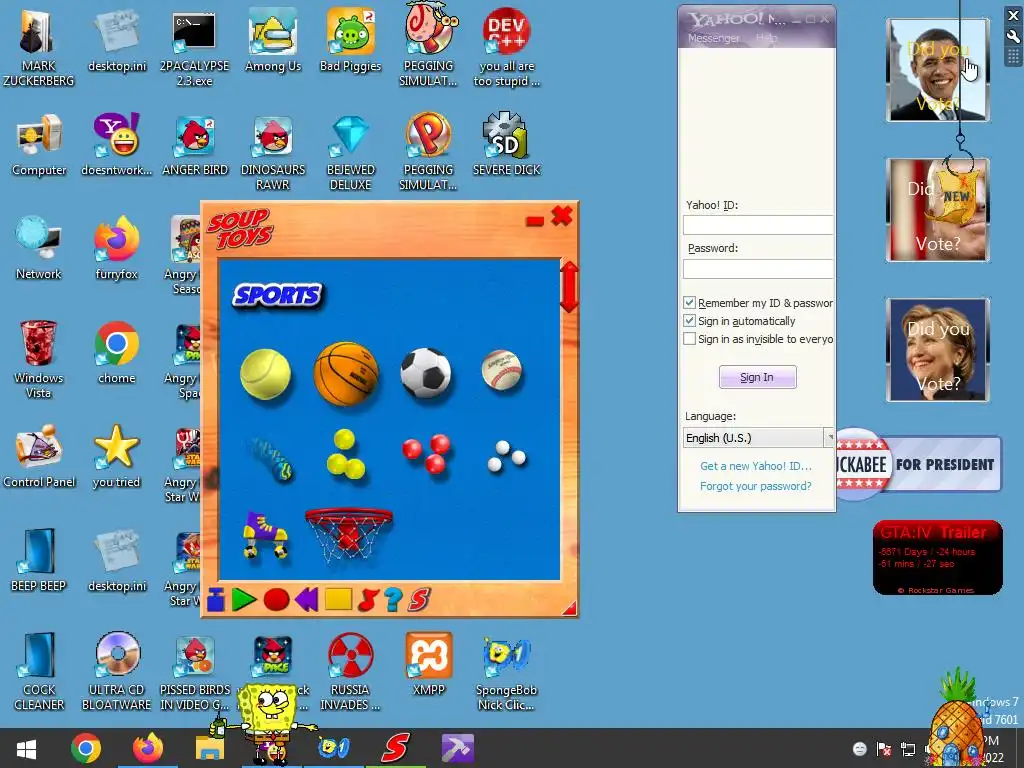1024x768 pixels.
Task: Click the Hillary Did you Vote gadget
Action: [x=938, y=349]
